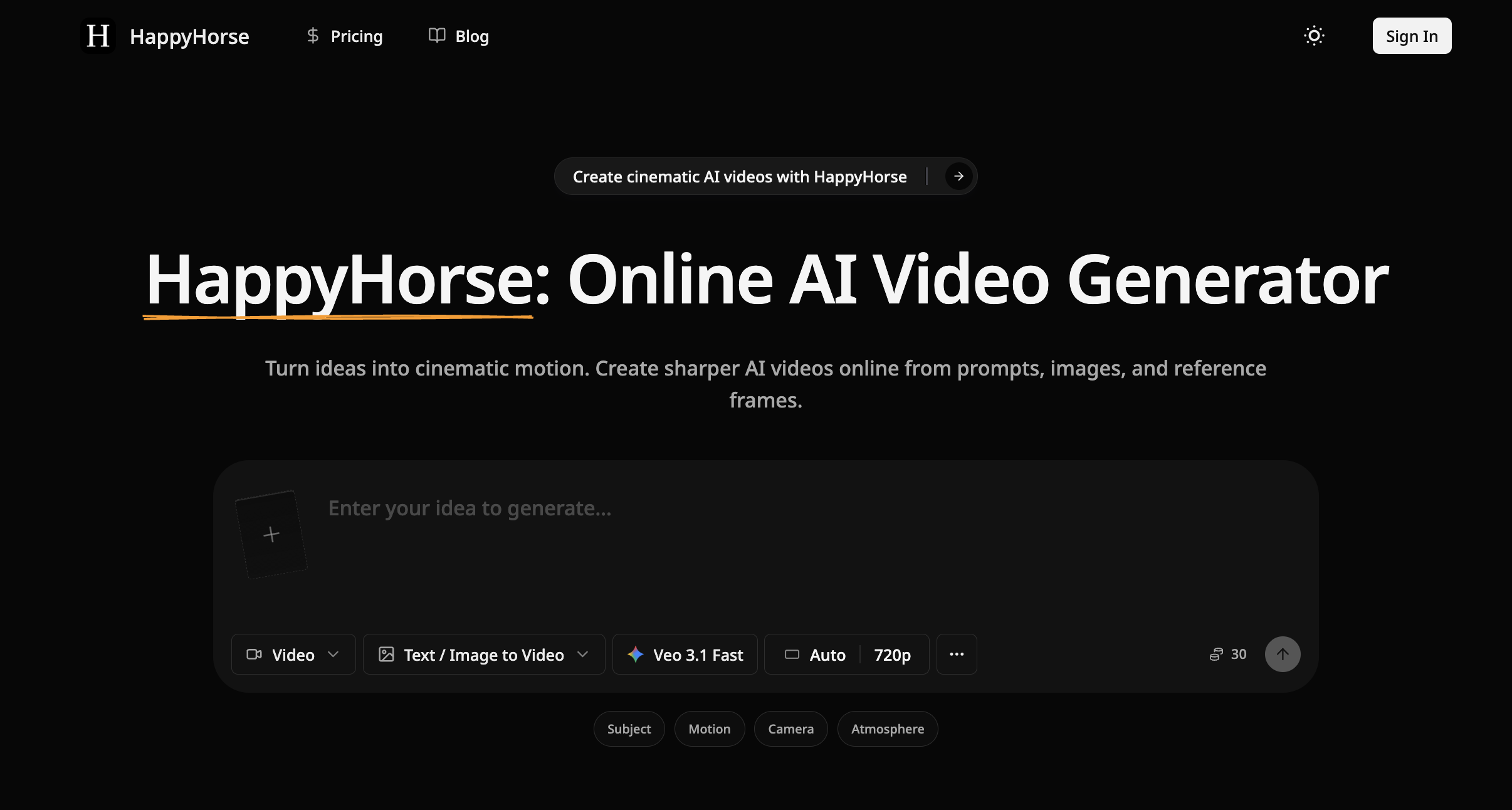Screen dimensions: 1512x810
Task: Click the image icon beside Text / Image to Video
Action: pyautogui.click(x=387, y=655)
